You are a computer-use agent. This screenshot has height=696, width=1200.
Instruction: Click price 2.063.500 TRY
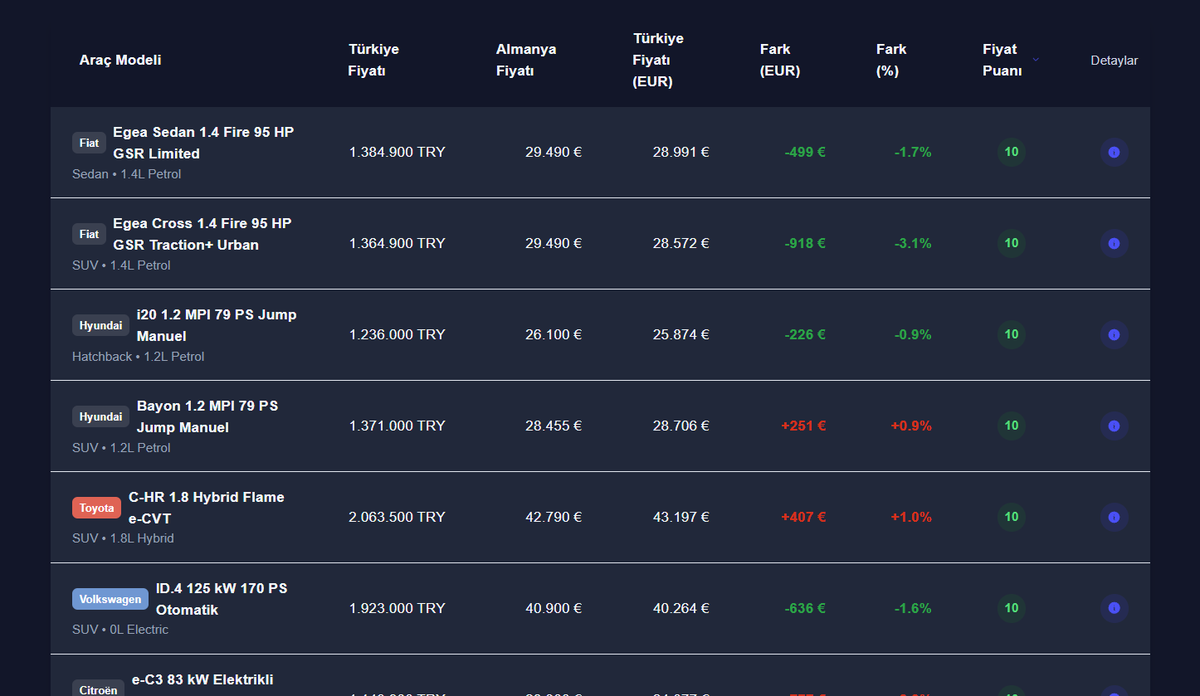tap(397, 517)
